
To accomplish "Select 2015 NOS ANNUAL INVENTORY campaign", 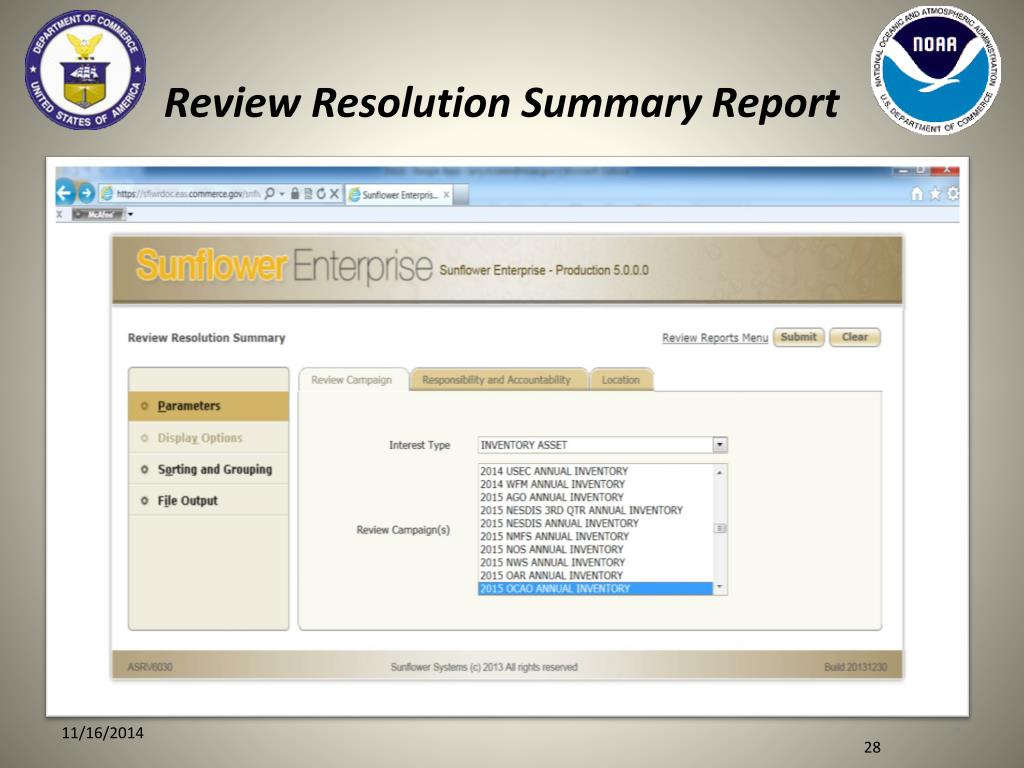I will tap(596, 549).
